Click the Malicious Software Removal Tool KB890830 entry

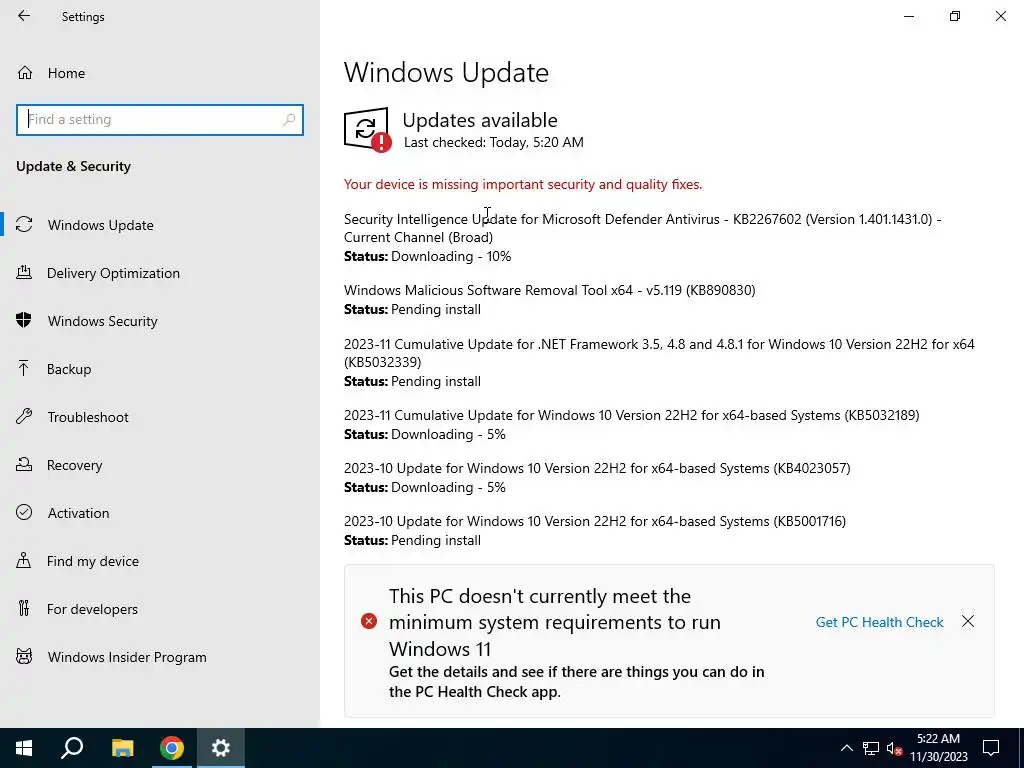click(549, 290)
